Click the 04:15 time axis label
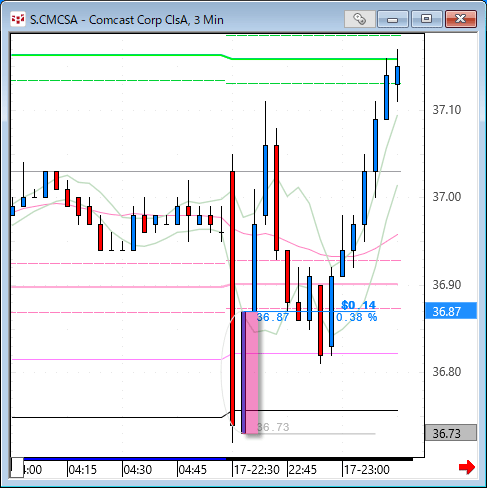The image size is (487, 488). pyautogui.click(x=82, y=470)
